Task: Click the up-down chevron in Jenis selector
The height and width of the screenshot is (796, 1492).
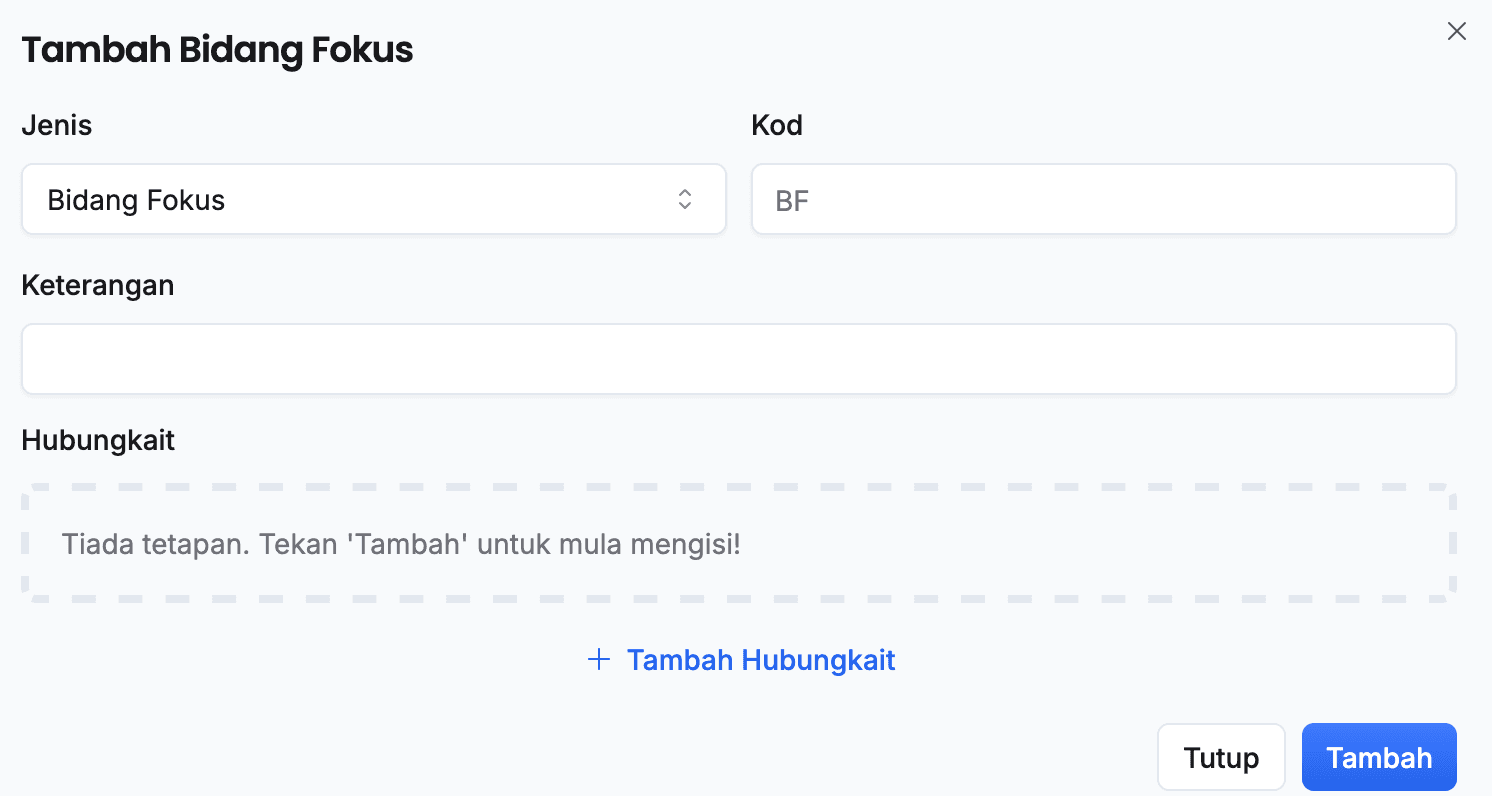Action: point(685,199)
